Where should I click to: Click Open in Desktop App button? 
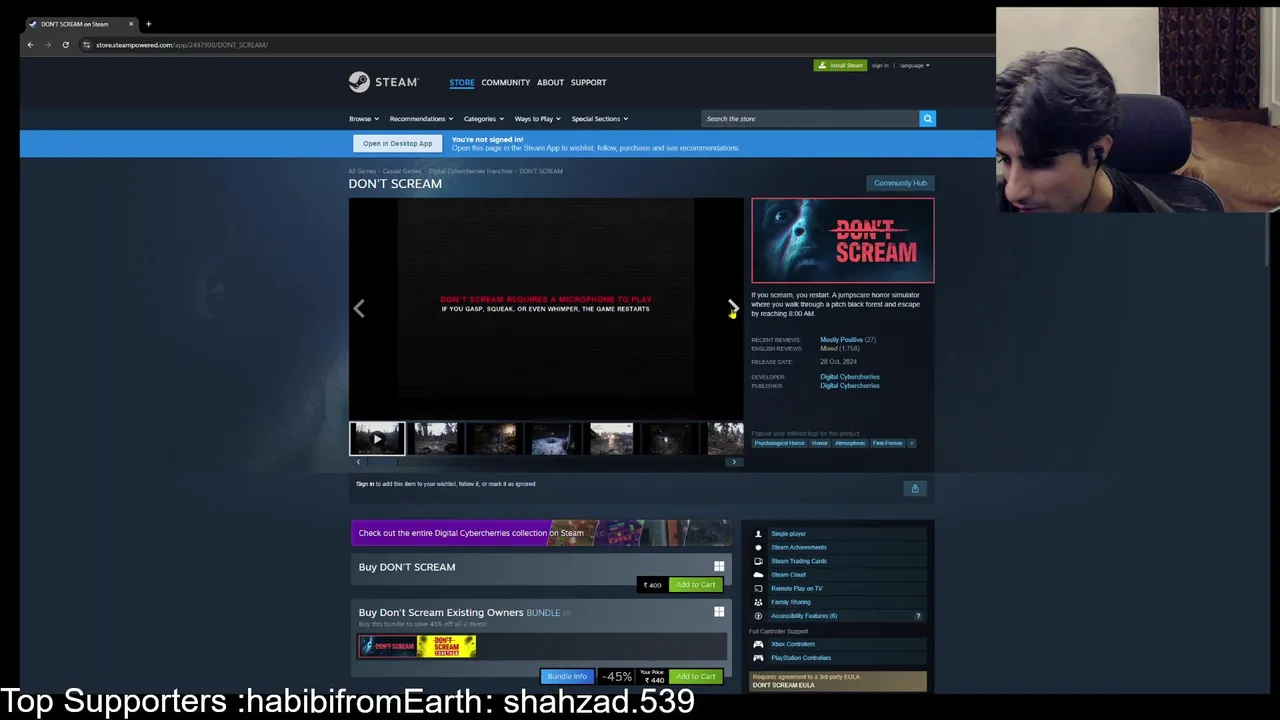pos(397,143)
